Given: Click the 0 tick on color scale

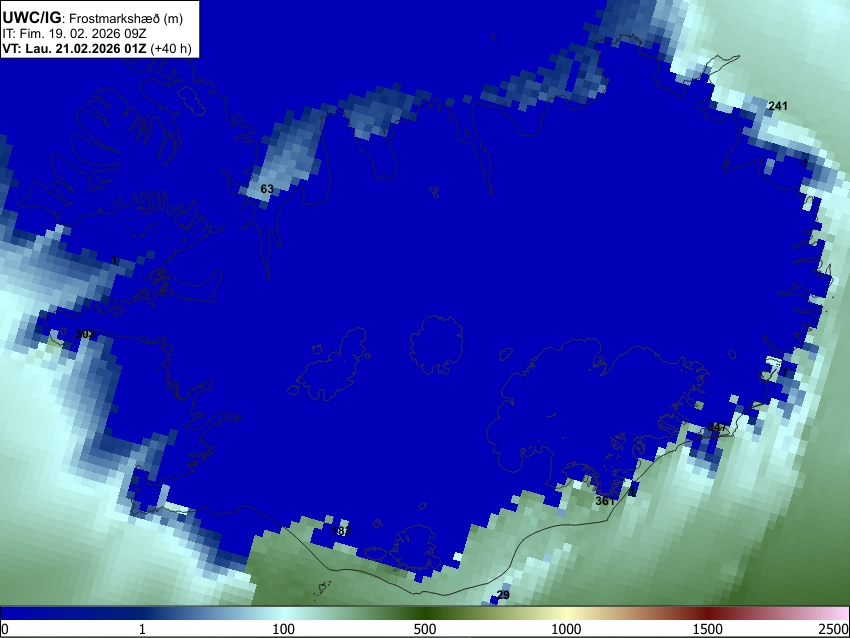Looking at the screenshot, I should coord(5,629).
